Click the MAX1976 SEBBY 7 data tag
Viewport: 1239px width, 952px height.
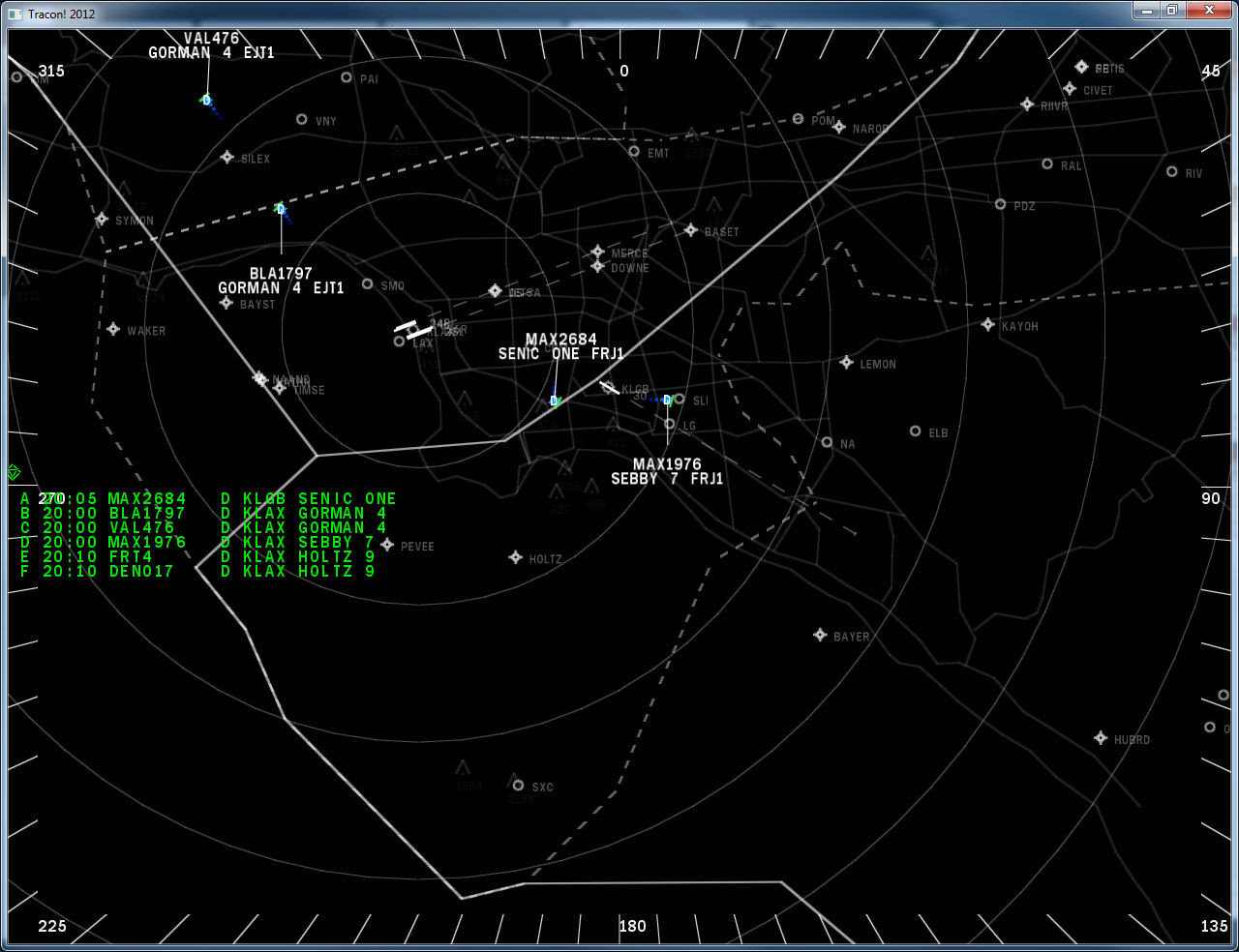coord(667,471)
